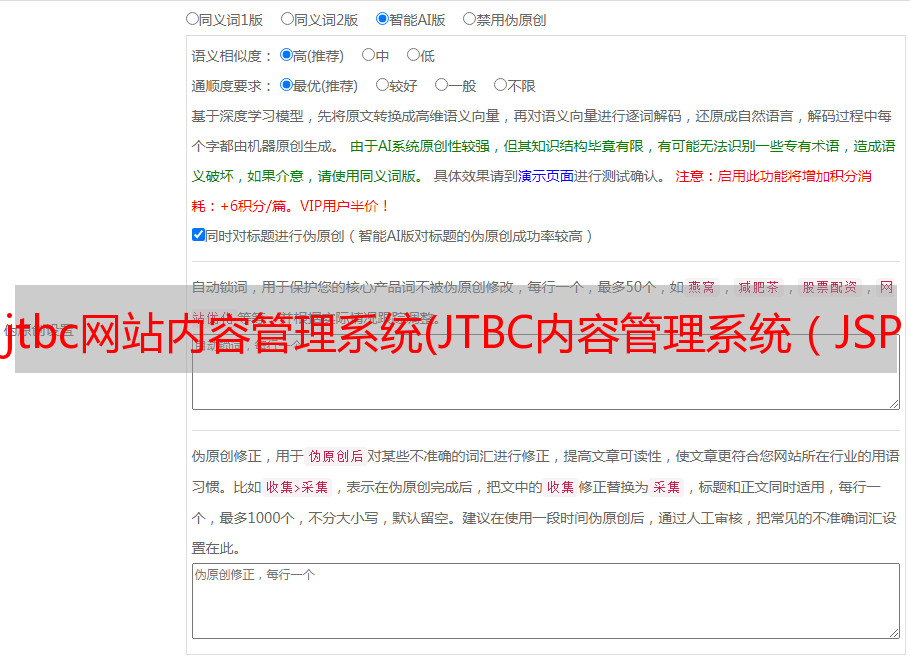Click the 收集>采集 example tag
This screenshot has height=658, width=911.
coord(297,487)
